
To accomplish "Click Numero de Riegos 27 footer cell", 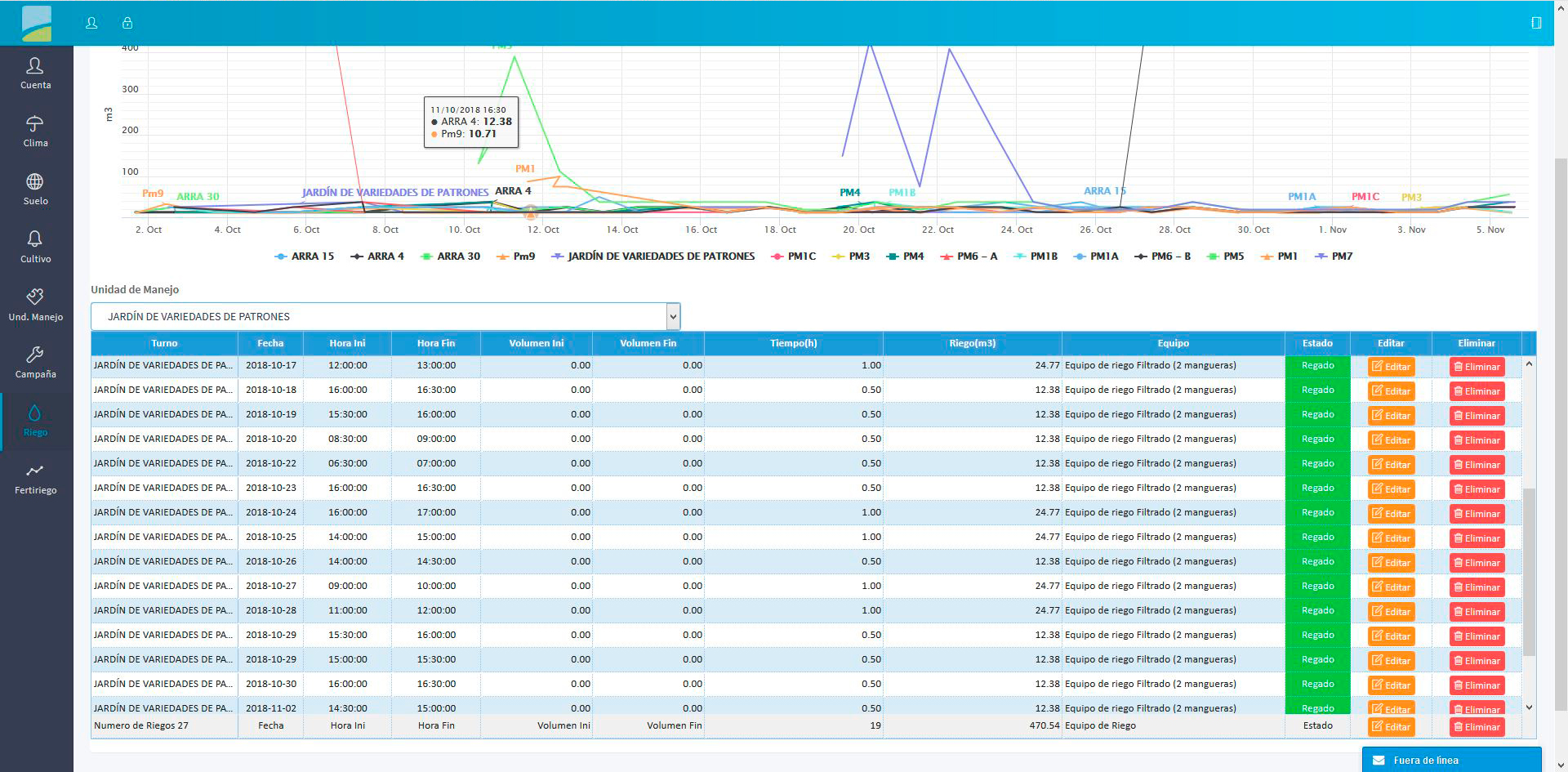I will coord(164,725).
